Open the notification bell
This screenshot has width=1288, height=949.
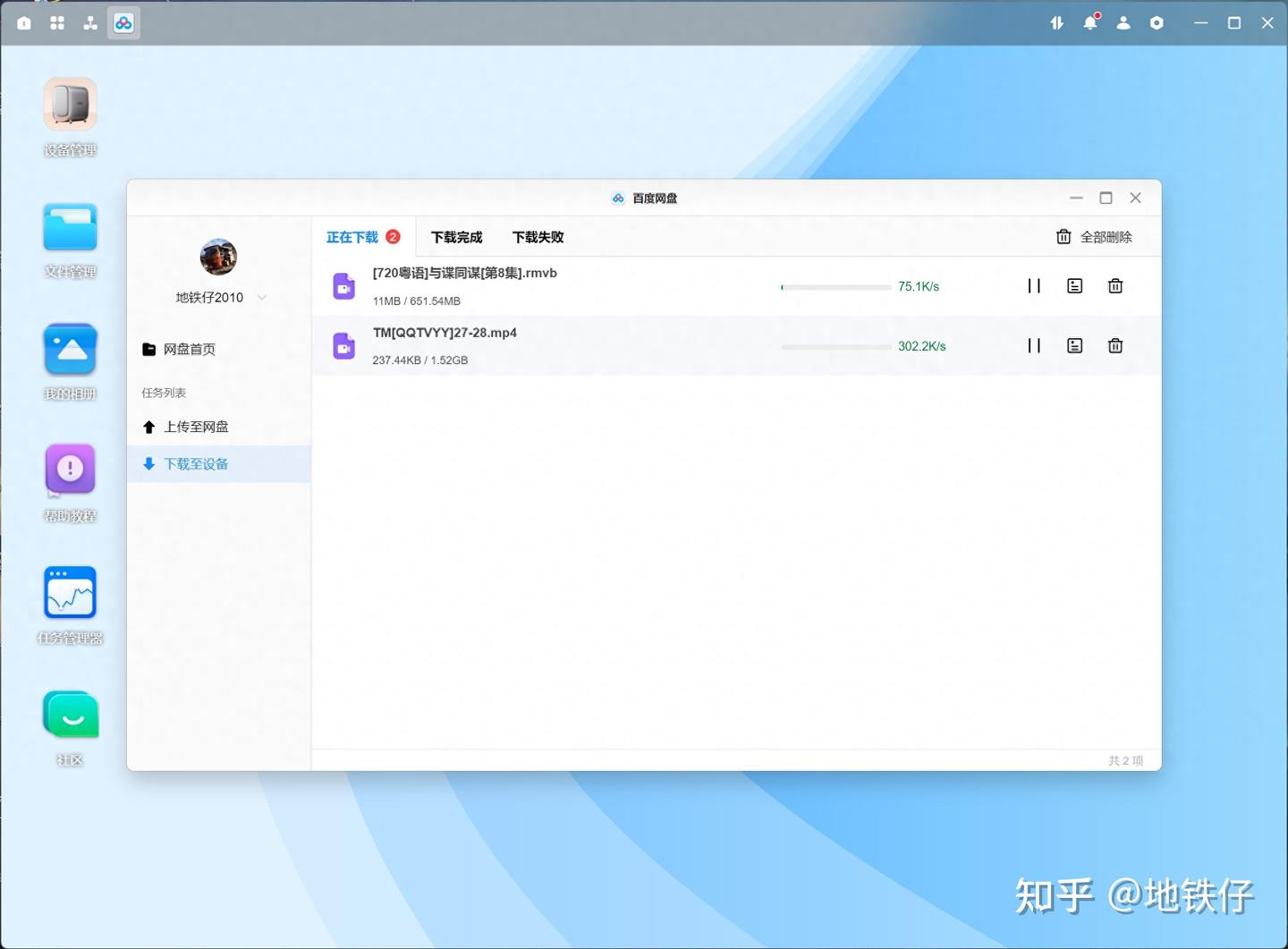pos(1090,23)
